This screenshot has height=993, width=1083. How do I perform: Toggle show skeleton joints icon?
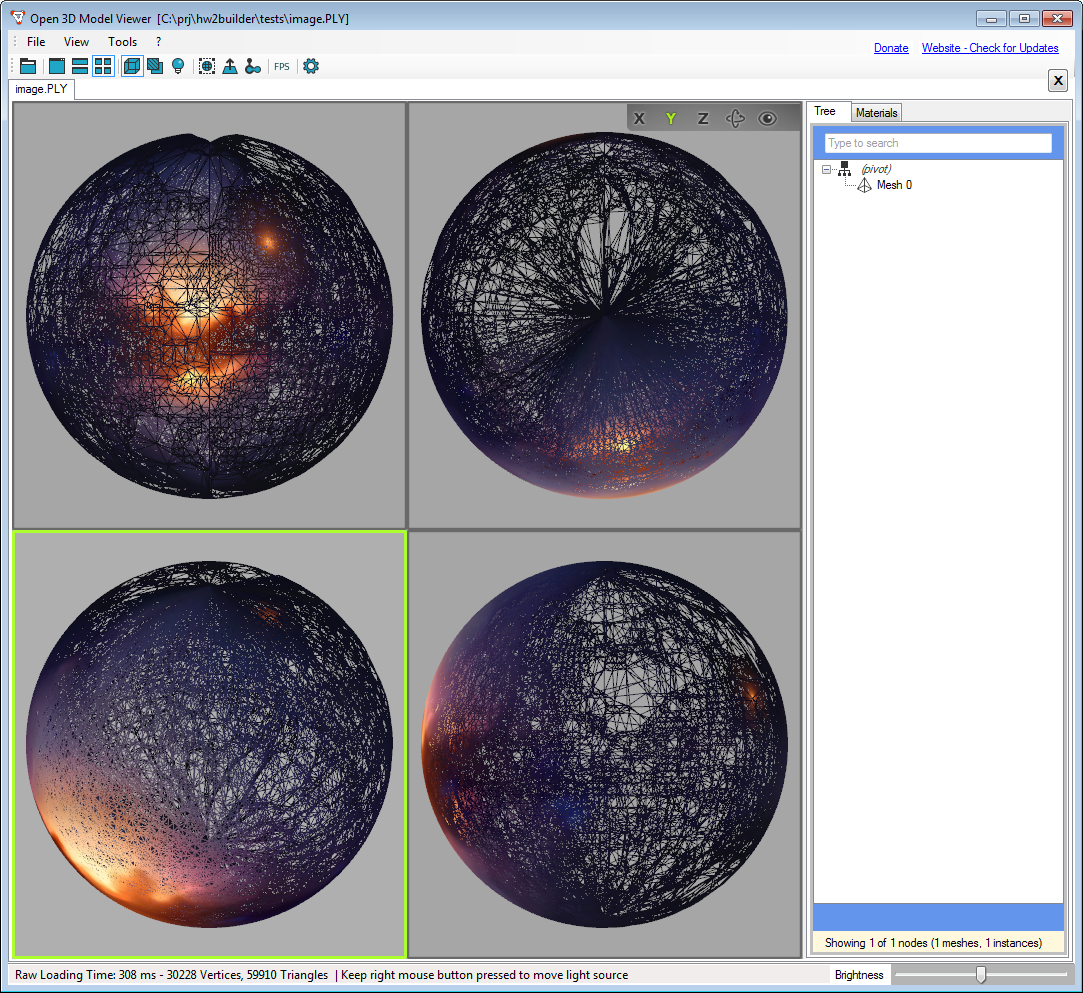[253, 66]
